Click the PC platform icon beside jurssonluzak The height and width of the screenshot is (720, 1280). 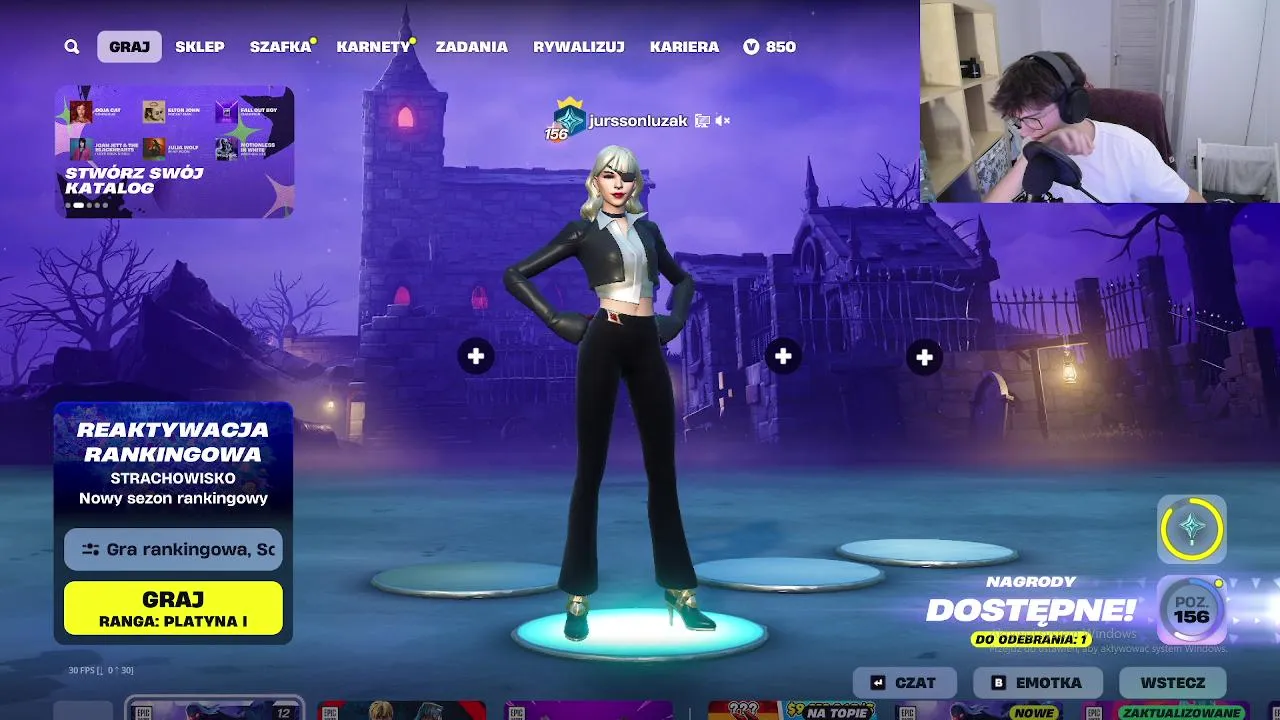coord(702,121)
